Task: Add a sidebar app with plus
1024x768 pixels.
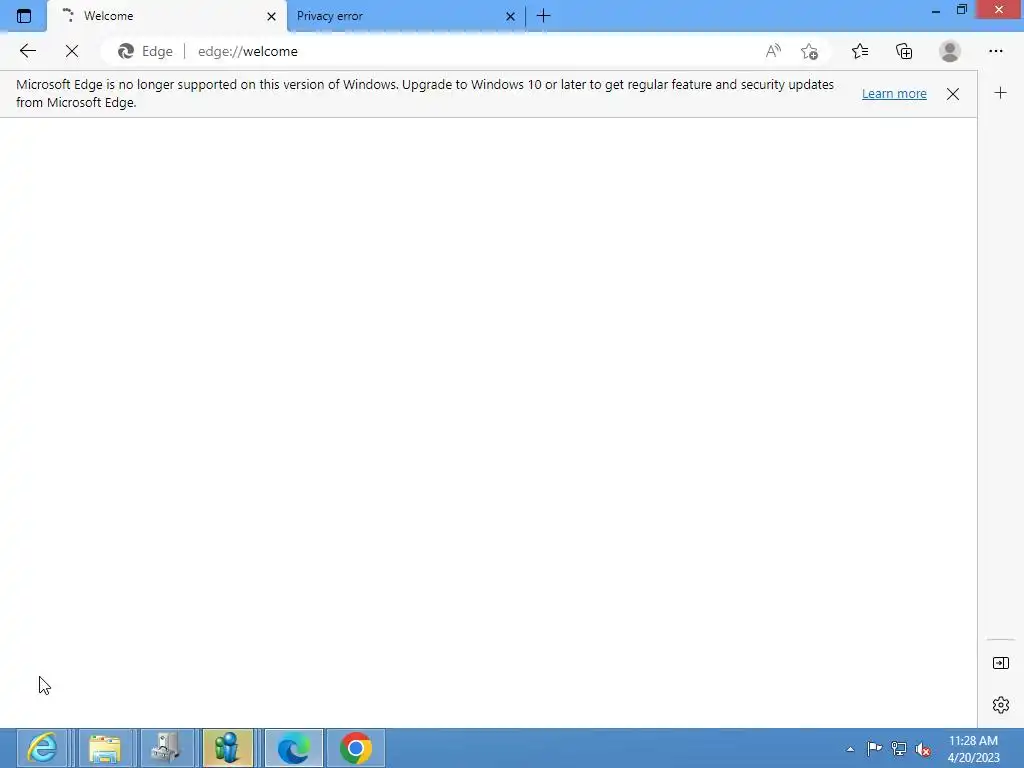Action: click(x=1000, y=93)
